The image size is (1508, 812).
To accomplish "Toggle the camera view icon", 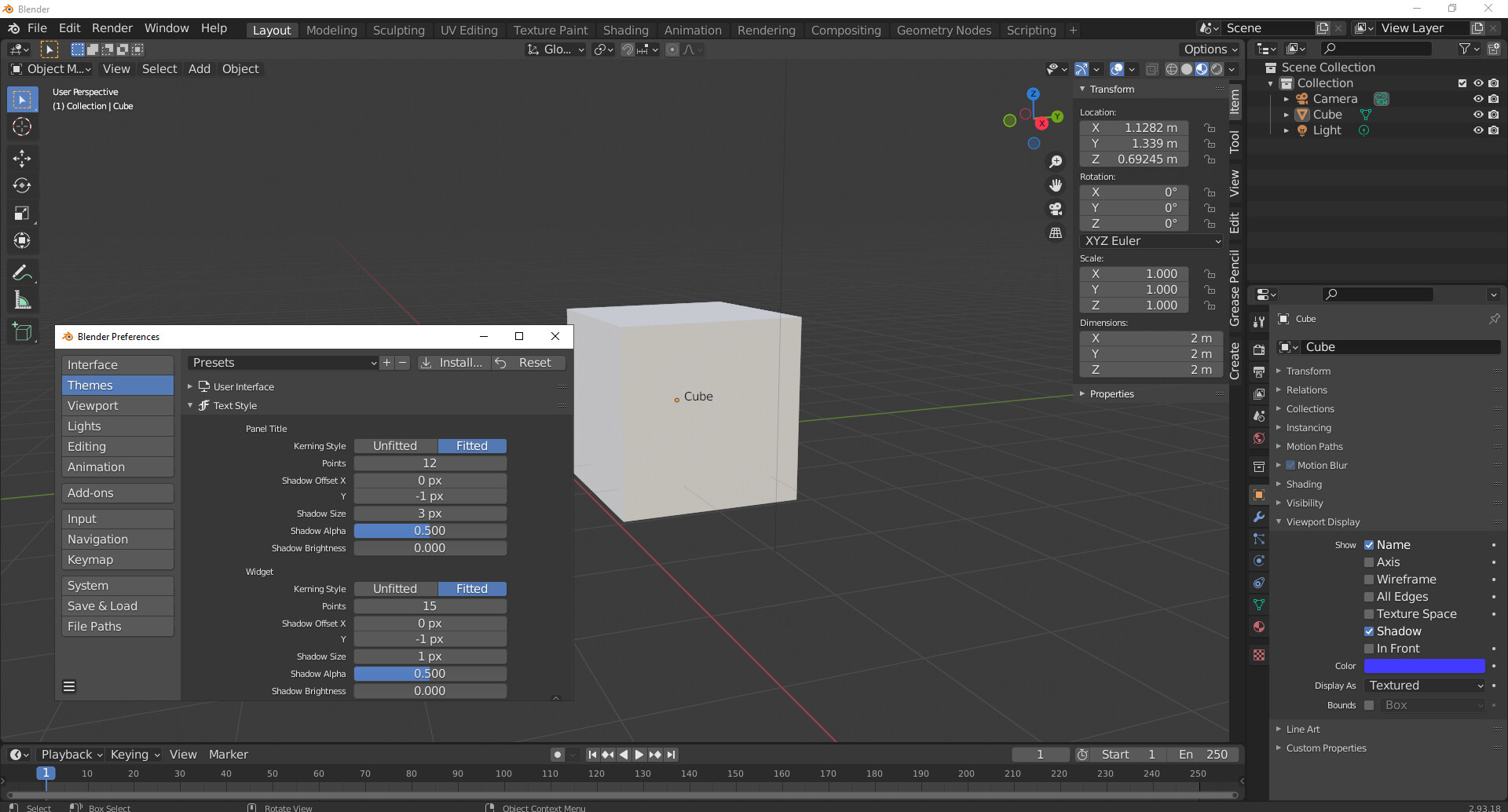I will tap(1056, 209).
